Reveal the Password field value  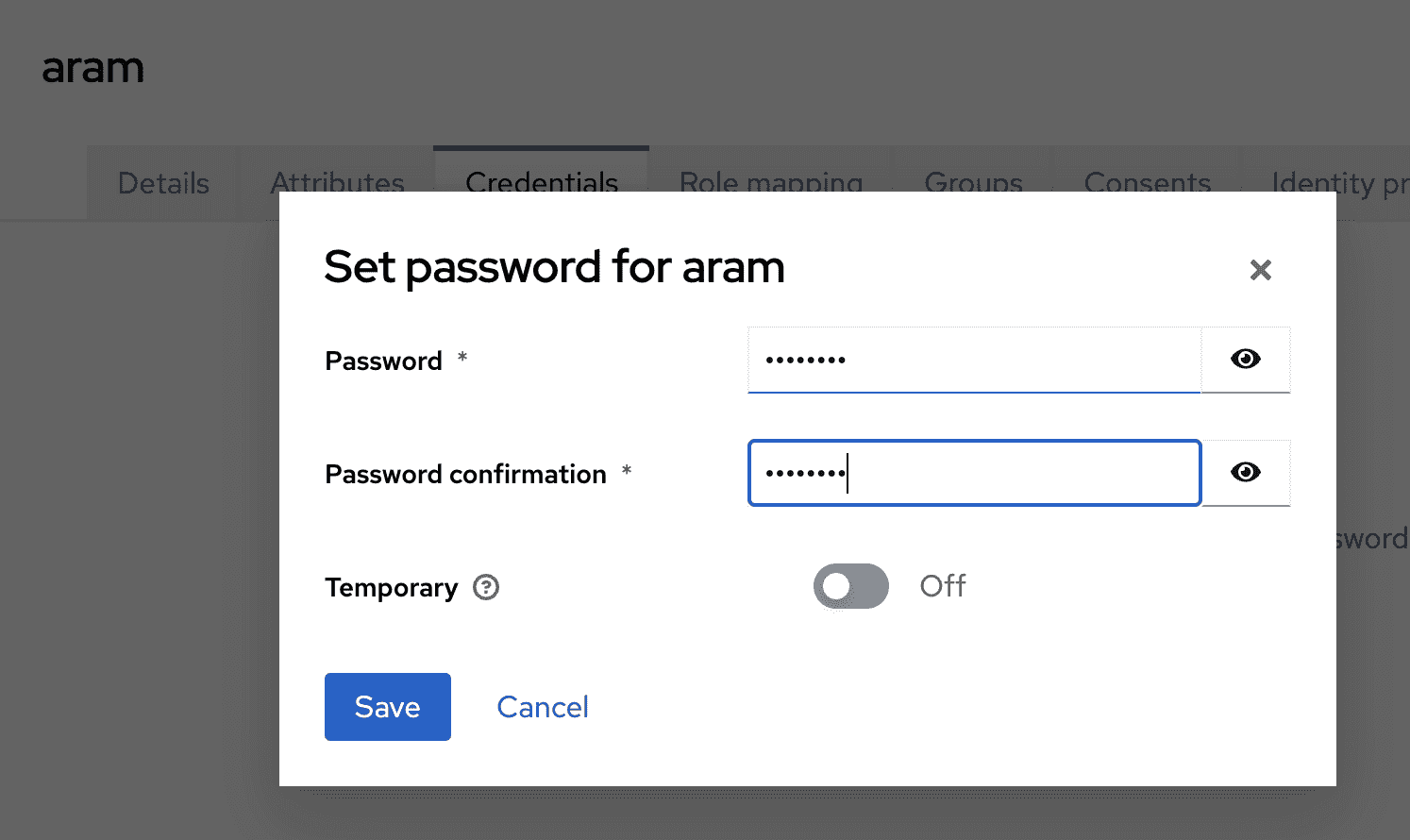click(1246, 359)
